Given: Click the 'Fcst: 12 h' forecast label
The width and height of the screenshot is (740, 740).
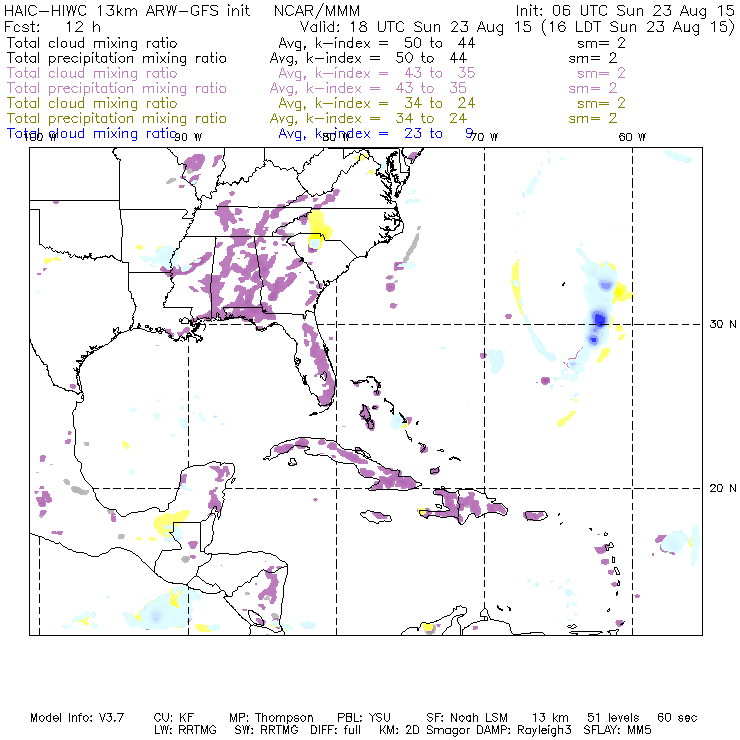Looking at the screenshot, I should (x=52, y=26).
